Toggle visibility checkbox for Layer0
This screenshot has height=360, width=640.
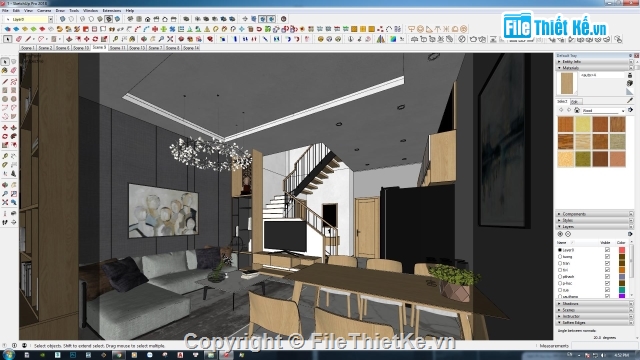point(607,250)
